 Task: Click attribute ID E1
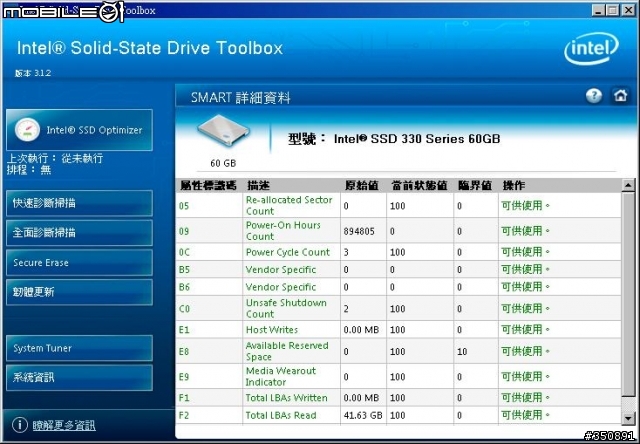(x=184, y=330)
